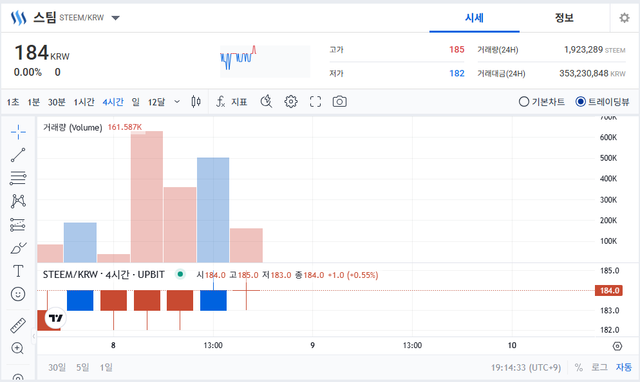Click the 184.0 current price label
This screenshot has height=382, width=640.
click(609, 291)
